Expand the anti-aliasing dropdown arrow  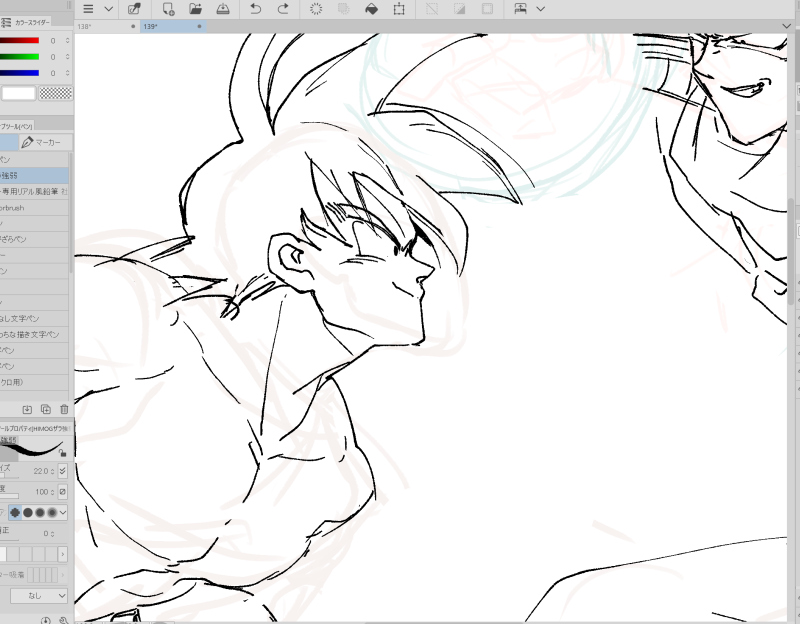(63, 512)
